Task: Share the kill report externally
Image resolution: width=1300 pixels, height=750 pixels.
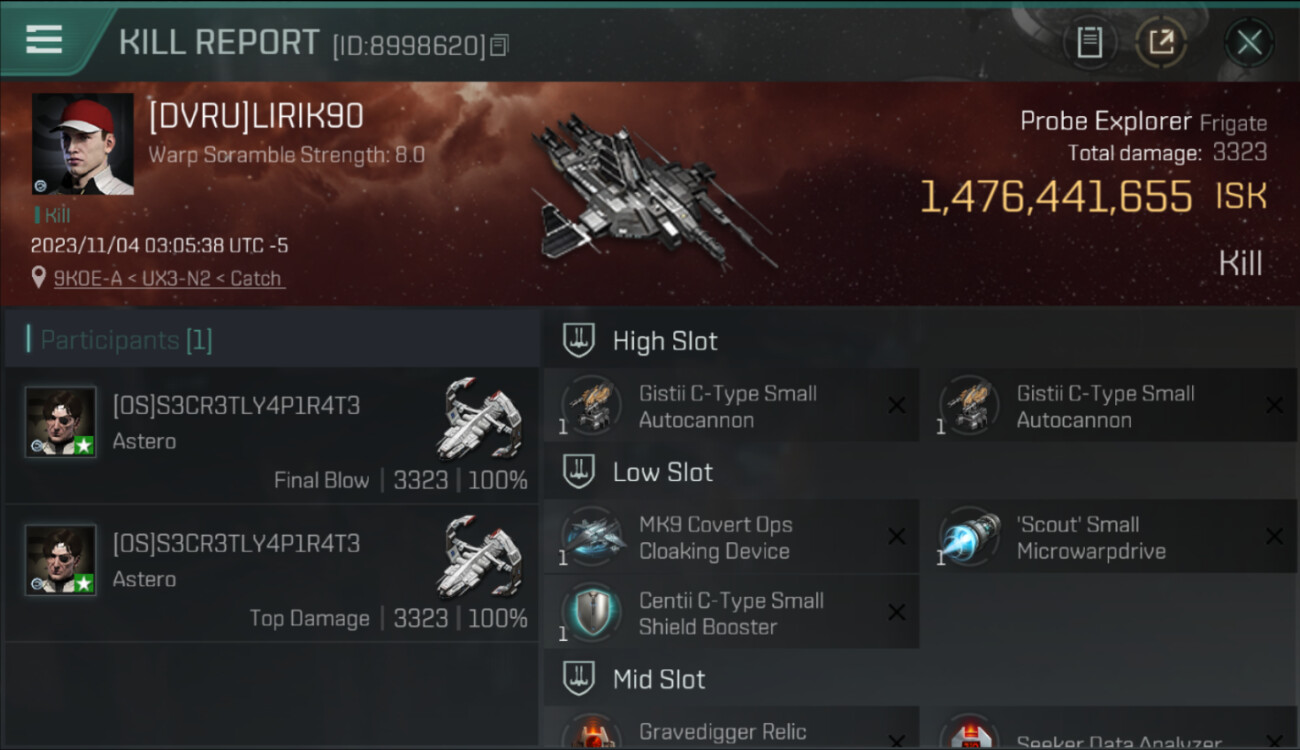Action: pos(1161,42)
